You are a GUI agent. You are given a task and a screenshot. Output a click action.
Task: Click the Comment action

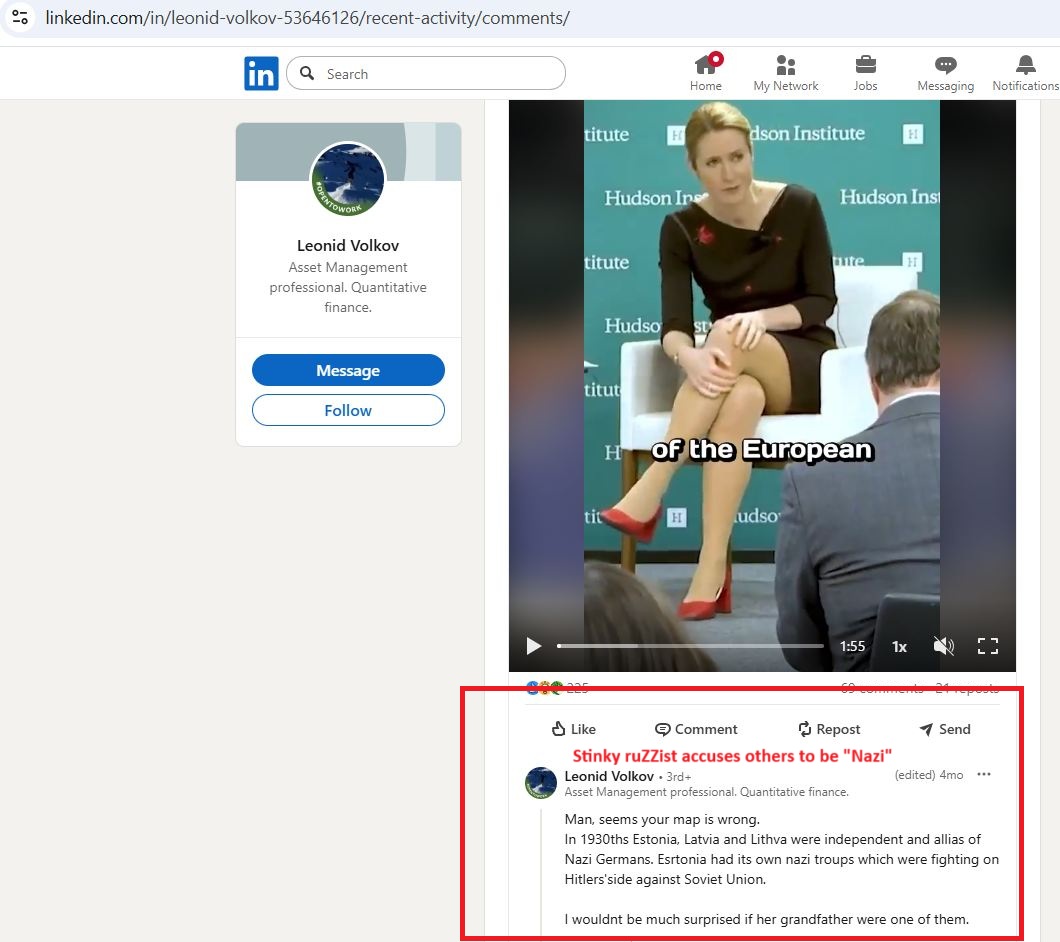696,729
